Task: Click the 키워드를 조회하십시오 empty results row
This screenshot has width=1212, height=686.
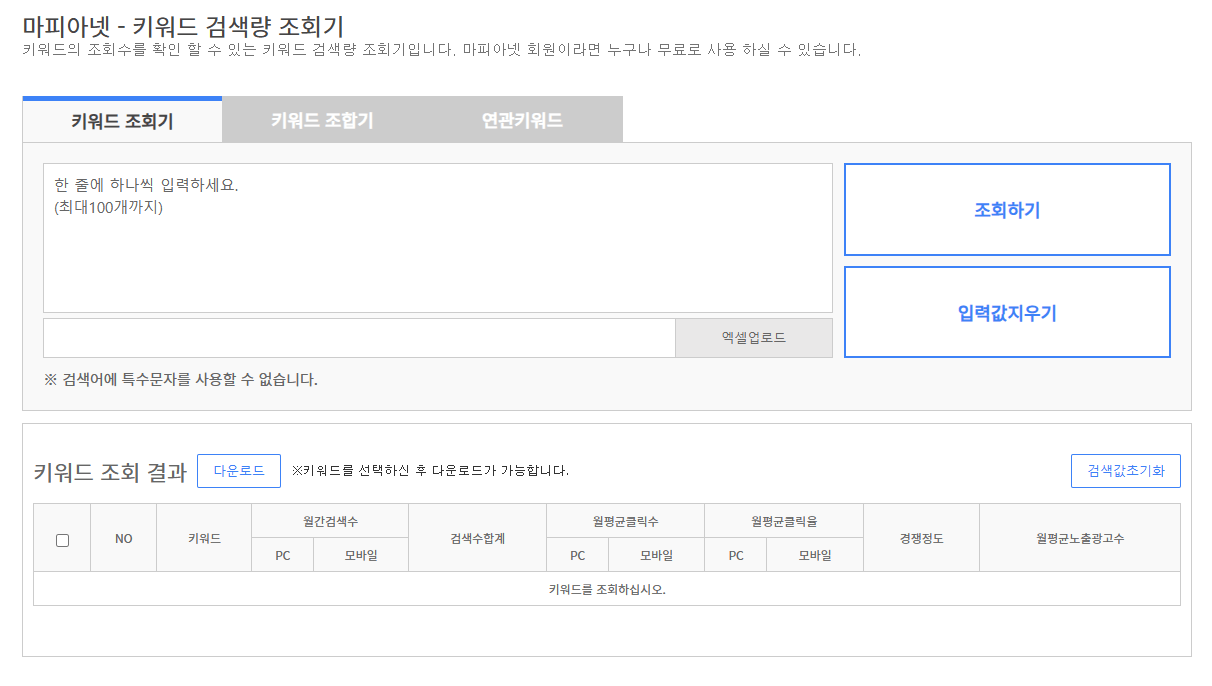Action: pyautogui.click(x=606, y=588)
